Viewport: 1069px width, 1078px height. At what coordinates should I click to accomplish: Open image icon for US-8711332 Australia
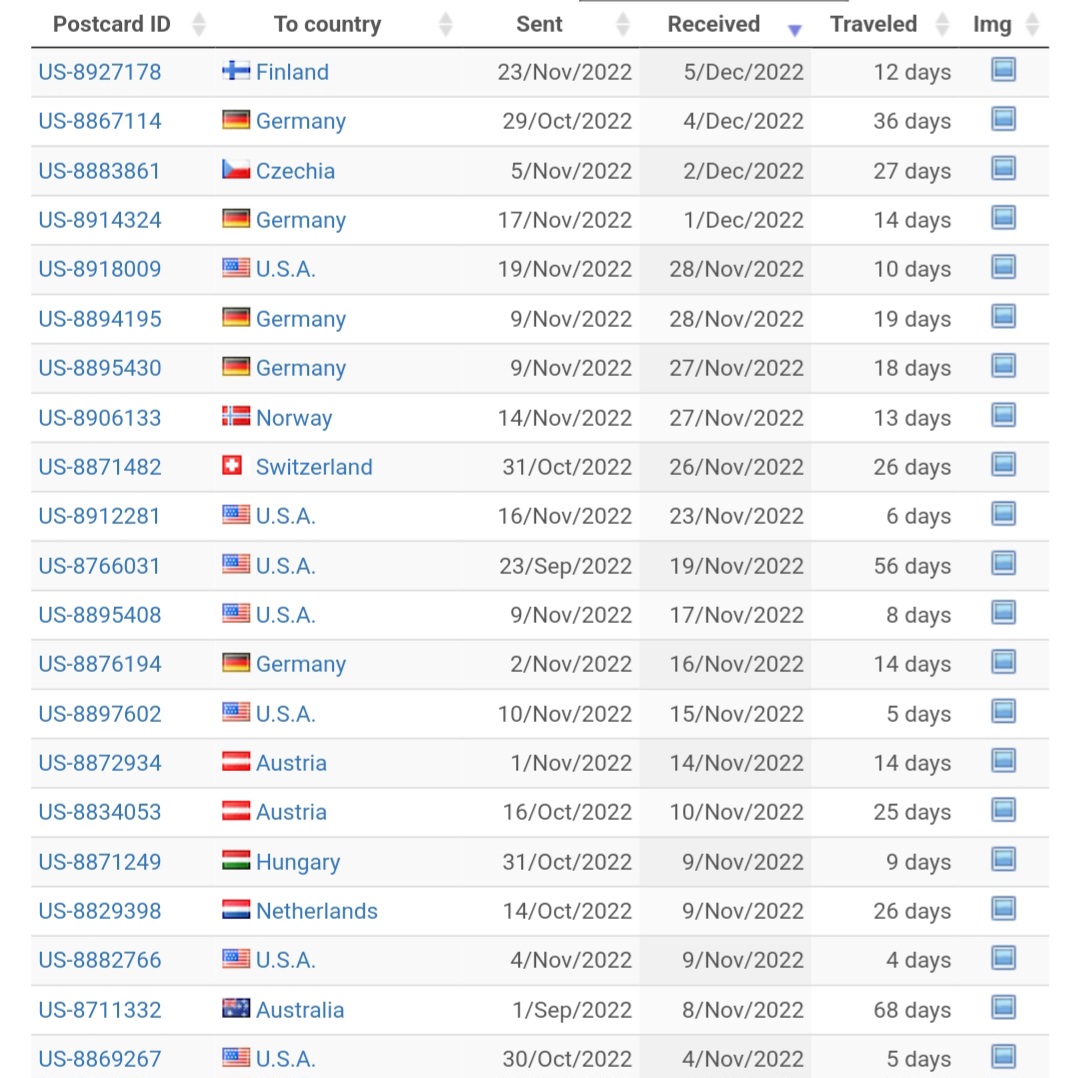tap(1003, 1008)
